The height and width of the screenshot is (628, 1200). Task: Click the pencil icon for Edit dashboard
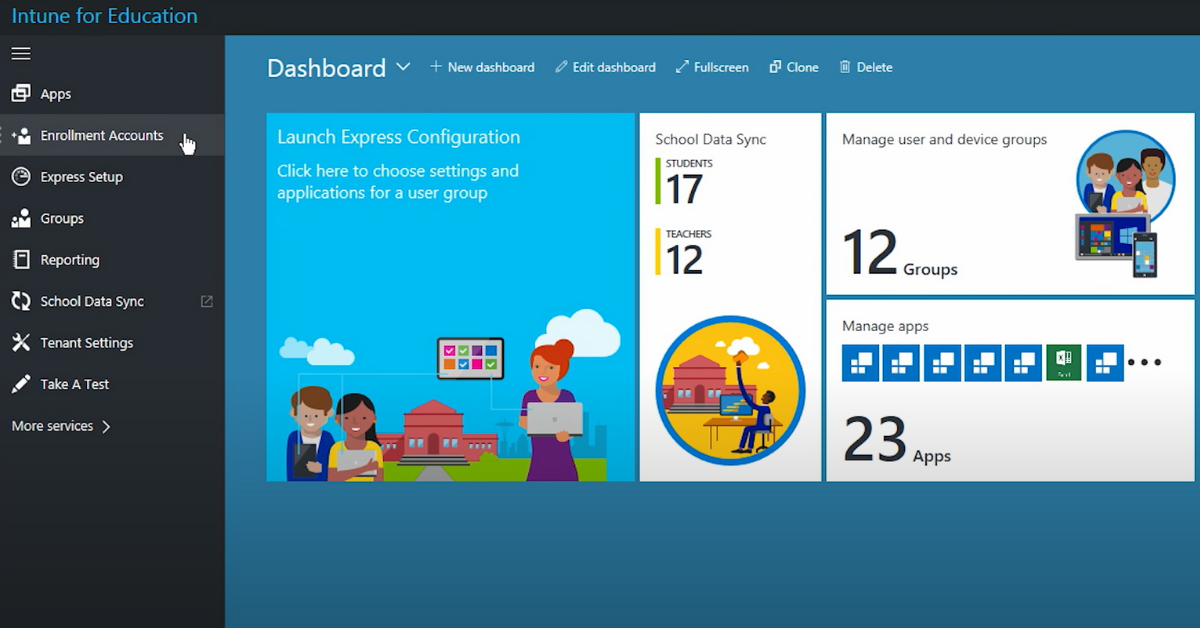(x=561, y=67)
